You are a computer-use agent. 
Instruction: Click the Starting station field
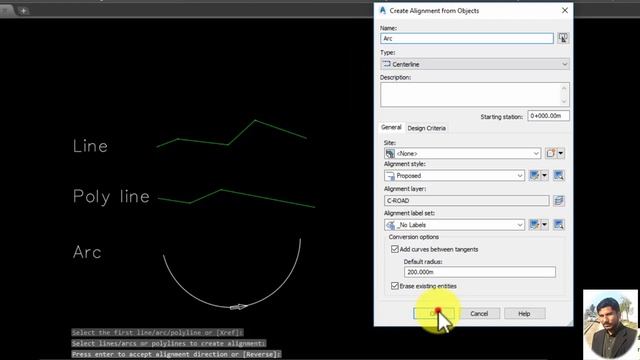pyautogui.click(x=548, y=116)
